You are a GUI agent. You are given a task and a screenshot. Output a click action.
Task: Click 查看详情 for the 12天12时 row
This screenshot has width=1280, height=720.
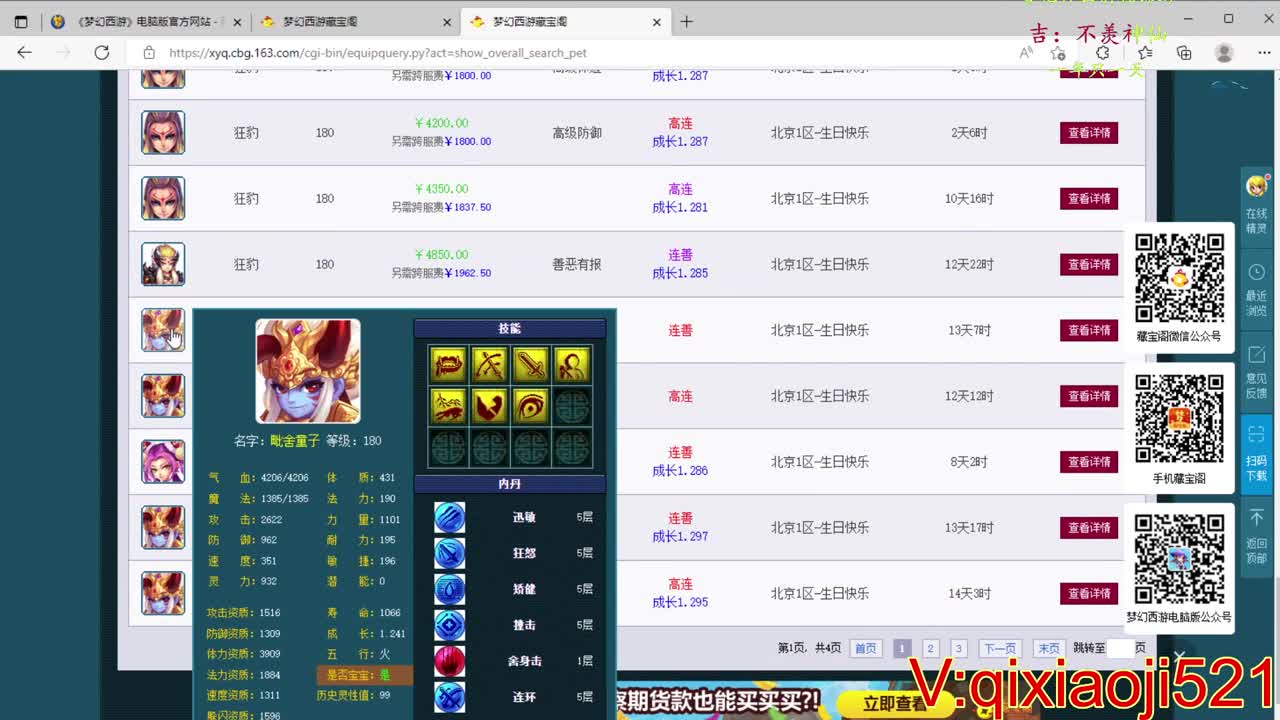[1089, 397]
